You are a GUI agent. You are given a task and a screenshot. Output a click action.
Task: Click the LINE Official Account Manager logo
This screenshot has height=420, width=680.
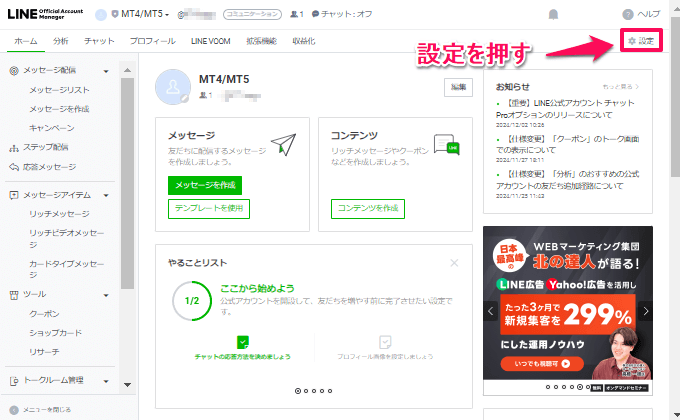point(45,14)
